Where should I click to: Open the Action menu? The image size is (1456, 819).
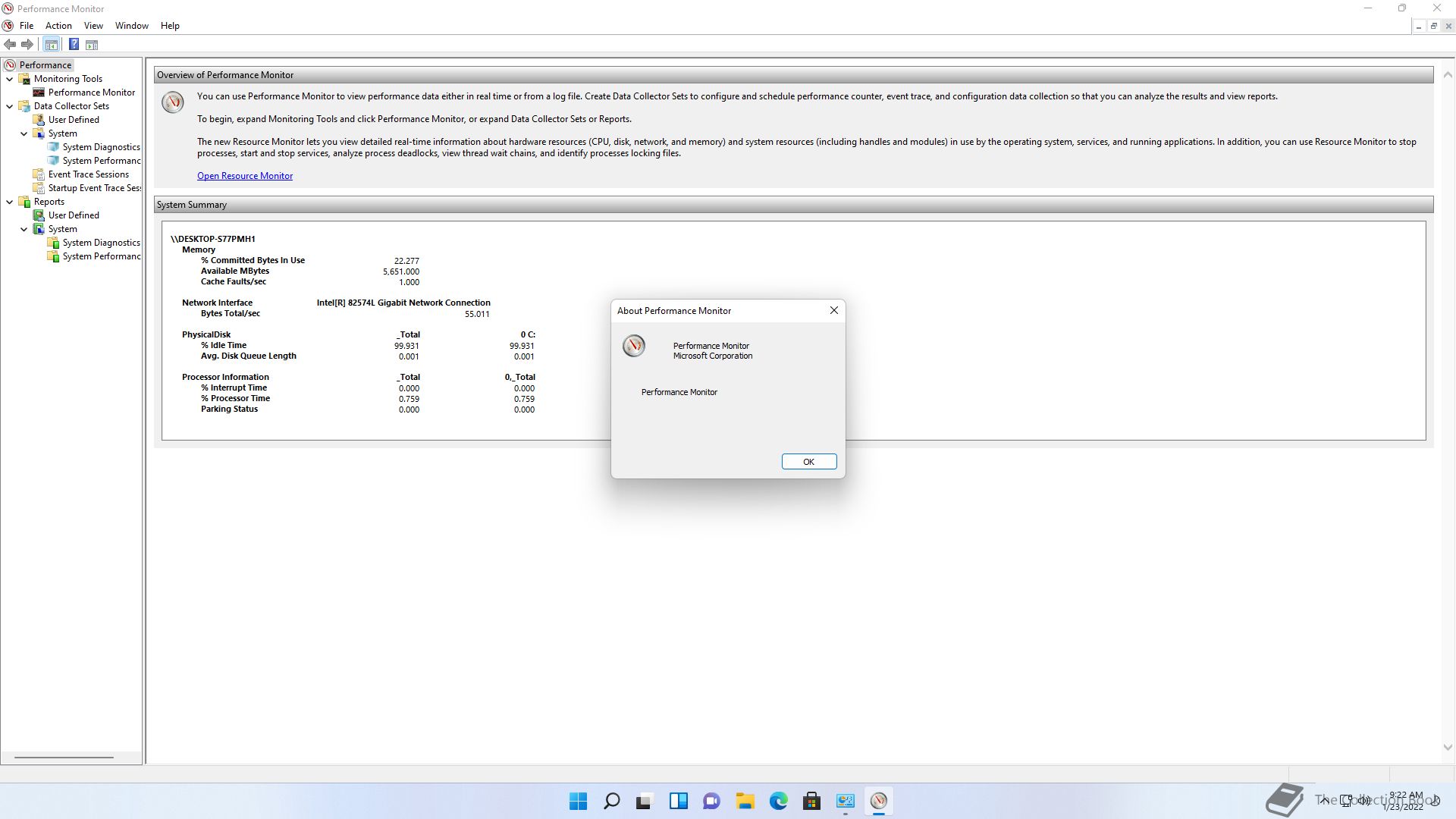(x=58, y=25)
